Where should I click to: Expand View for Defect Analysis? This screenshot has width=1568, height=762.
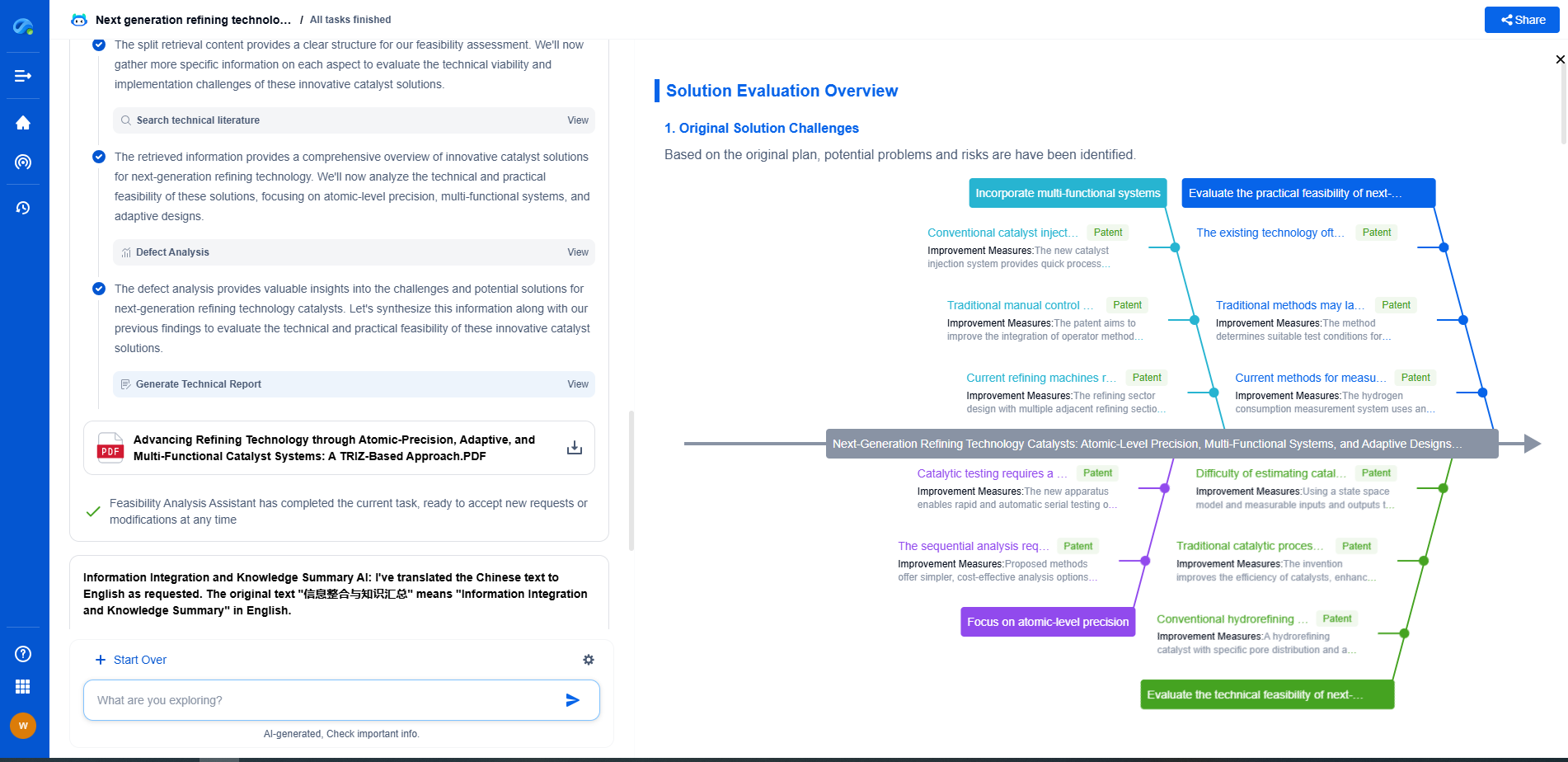coord(577,252)
